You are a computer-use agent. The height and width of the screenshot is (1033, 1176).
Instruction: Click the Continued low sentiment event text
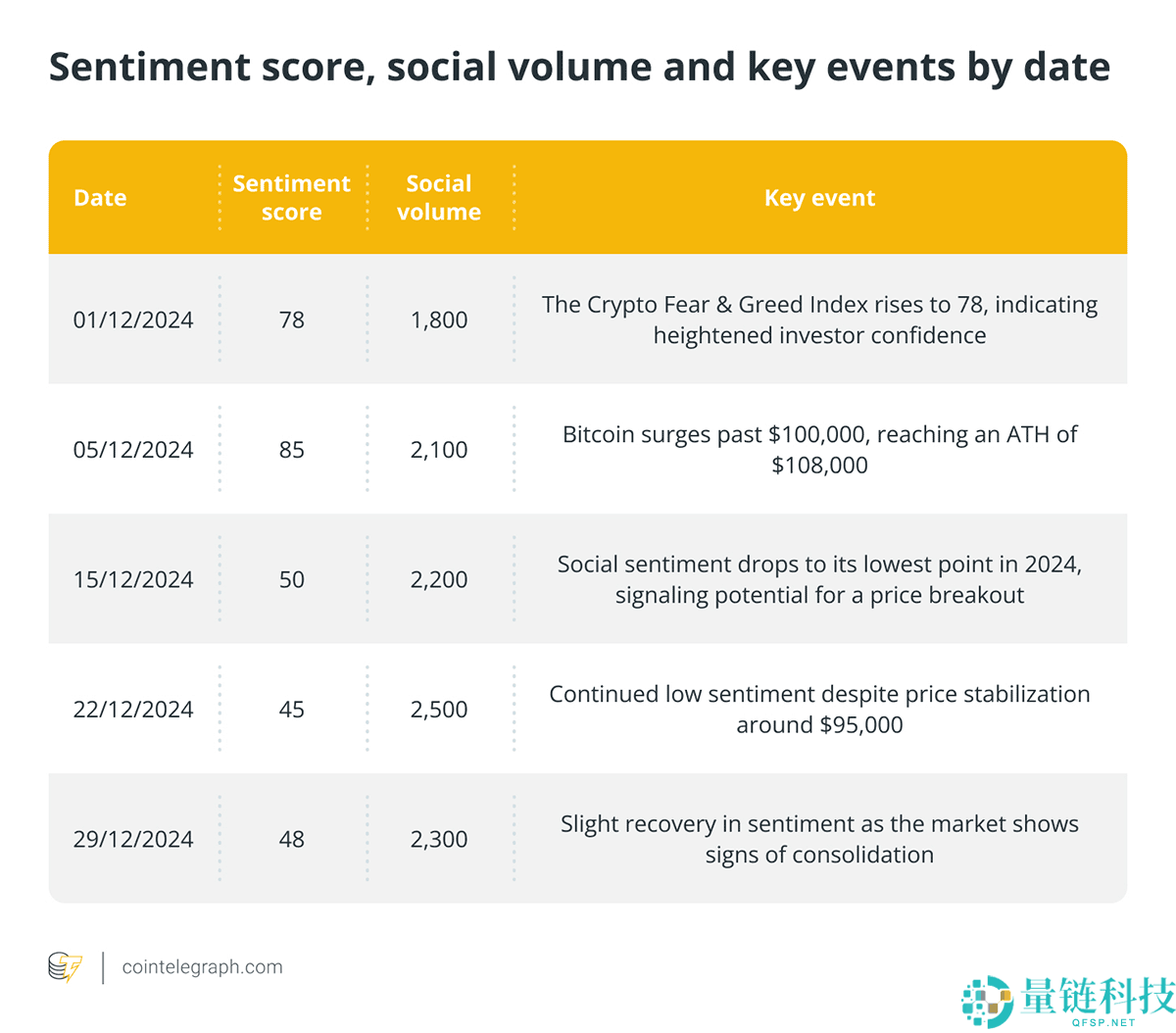(x=819, y=710)
